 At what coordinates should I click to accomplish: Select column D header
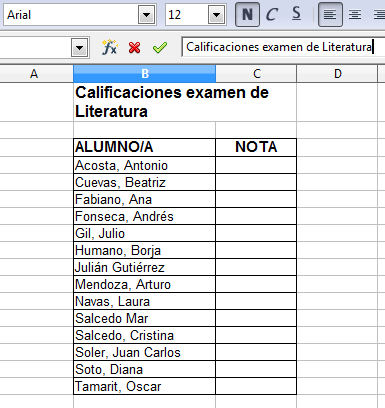coord(337,74)
